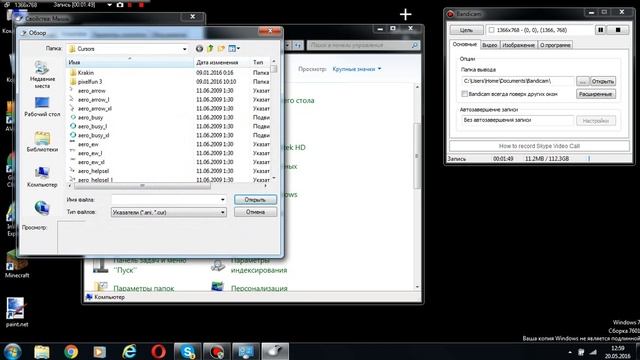Switch to Skype in taskbar
Screen dimensions: 640x360
188,351
